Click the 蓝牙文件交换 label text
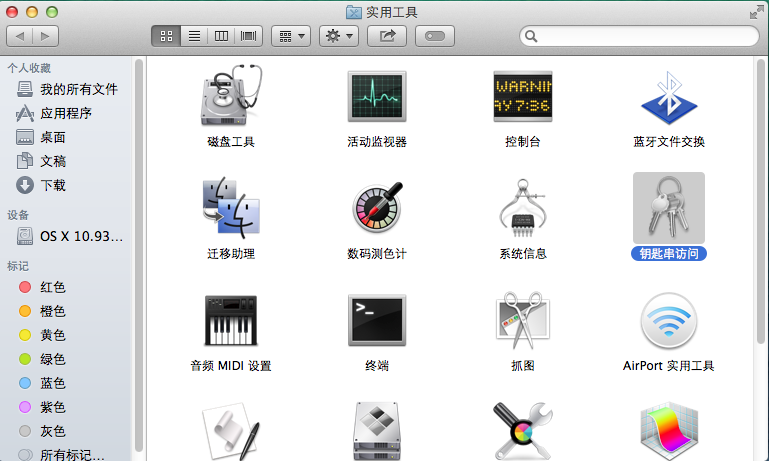769x461 pixels. (669, 142)
